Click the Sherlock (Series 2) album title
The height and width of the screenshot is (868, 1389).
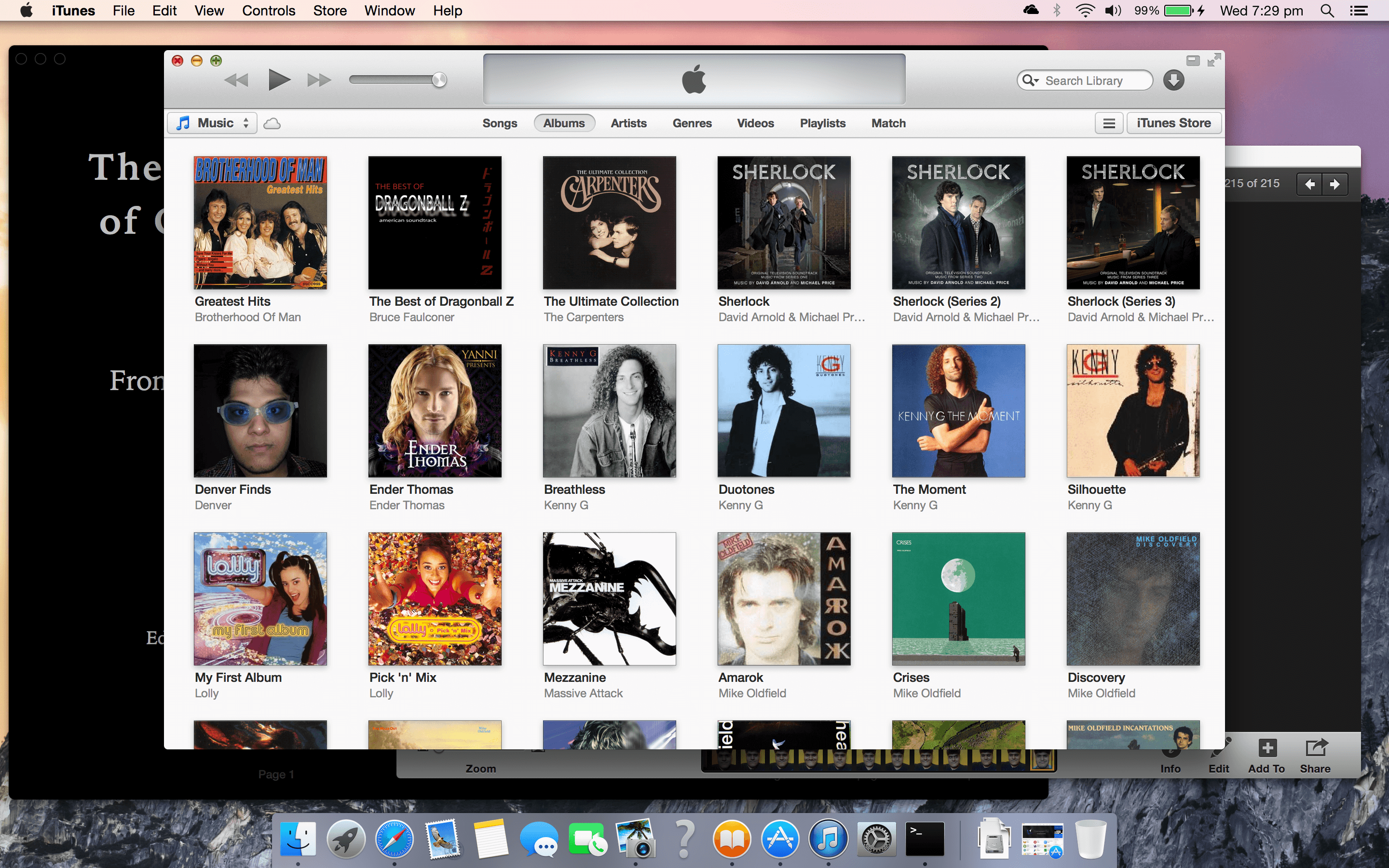(946, 301)
